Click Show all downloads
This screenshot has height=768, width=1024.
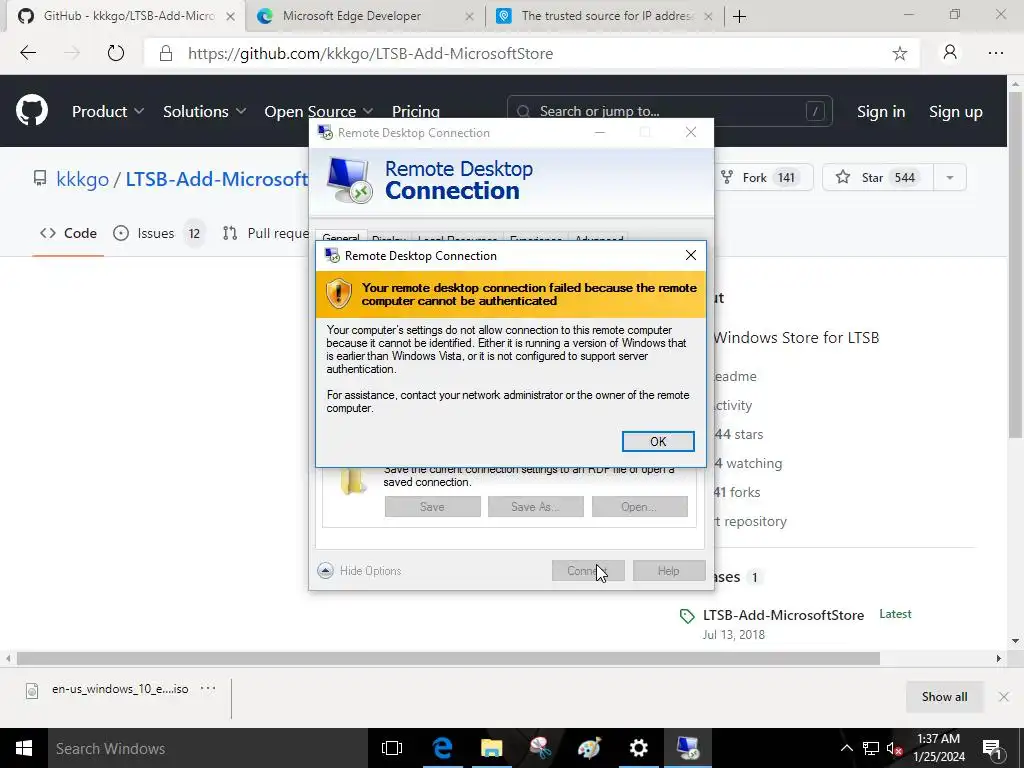click(944, 697)
